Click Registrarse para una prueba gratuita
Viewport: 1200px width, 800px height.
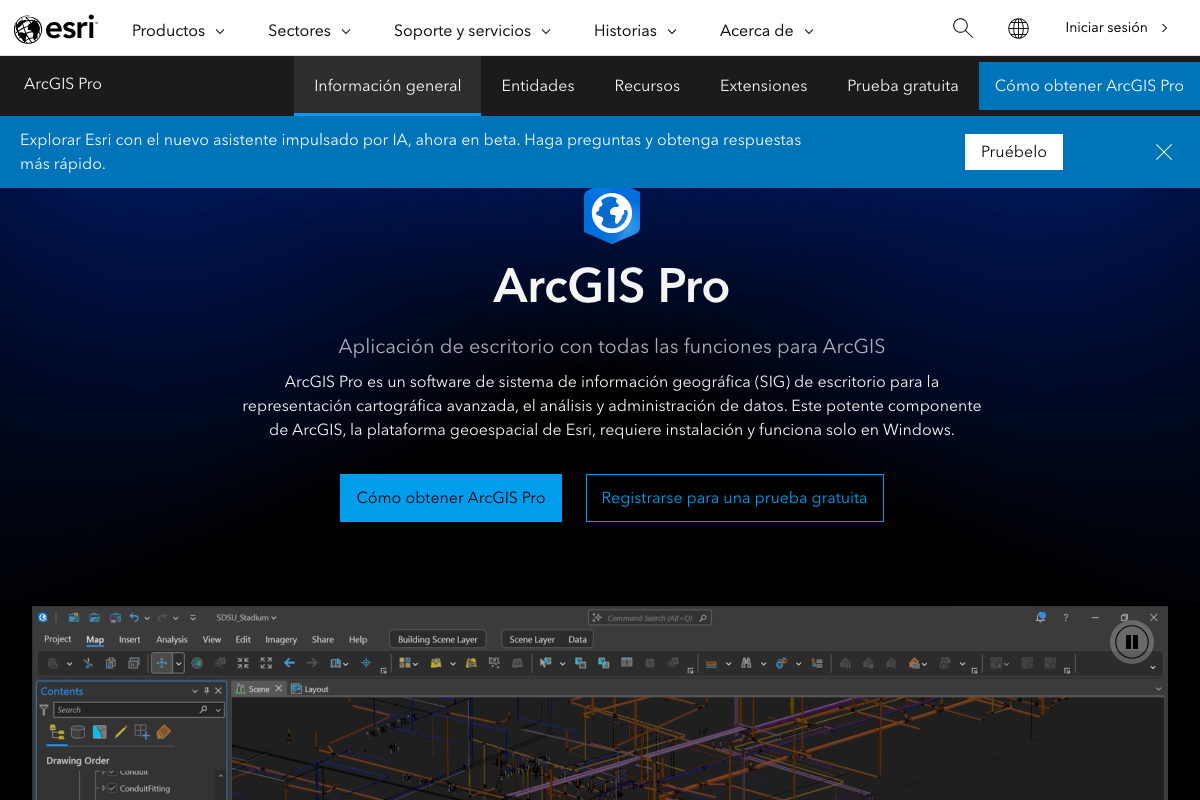(x=735, y=498)
